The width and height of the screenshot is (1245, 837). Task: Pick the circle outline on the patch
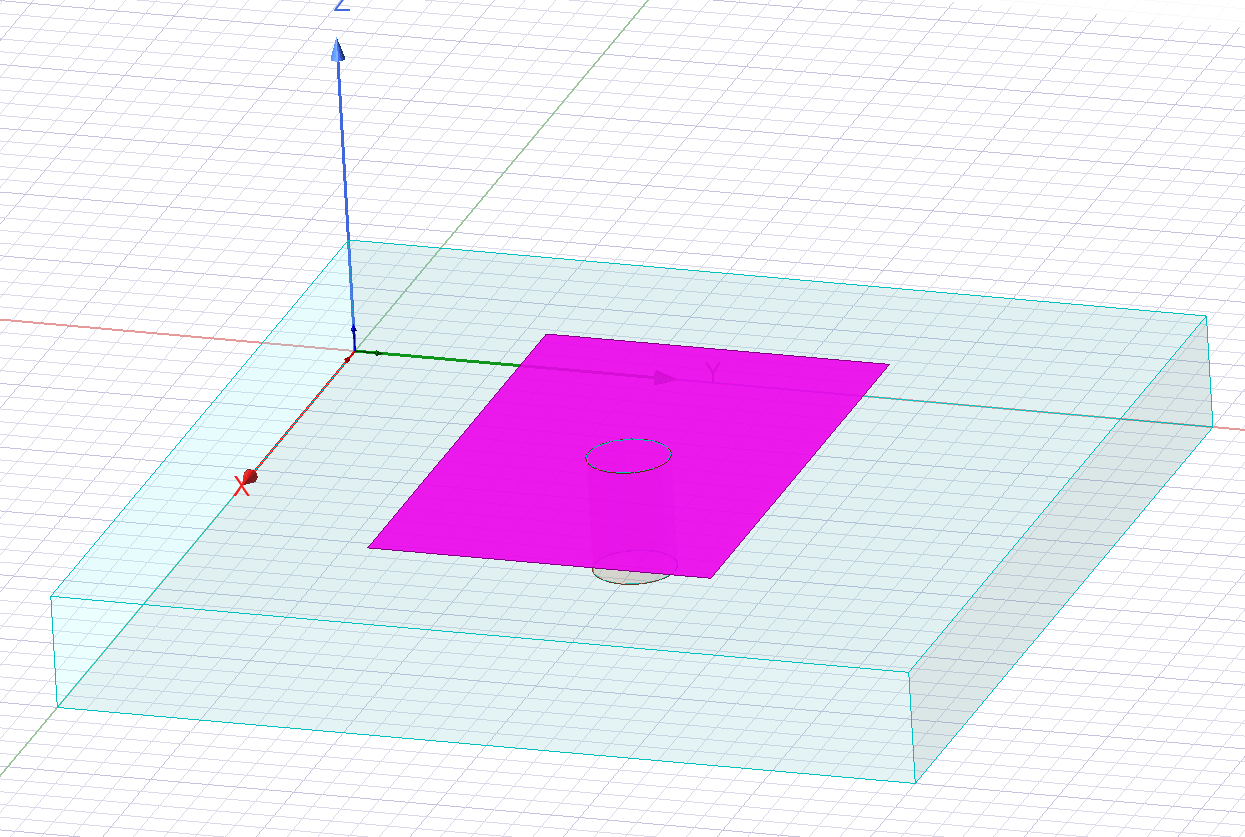tap(628, 456)
